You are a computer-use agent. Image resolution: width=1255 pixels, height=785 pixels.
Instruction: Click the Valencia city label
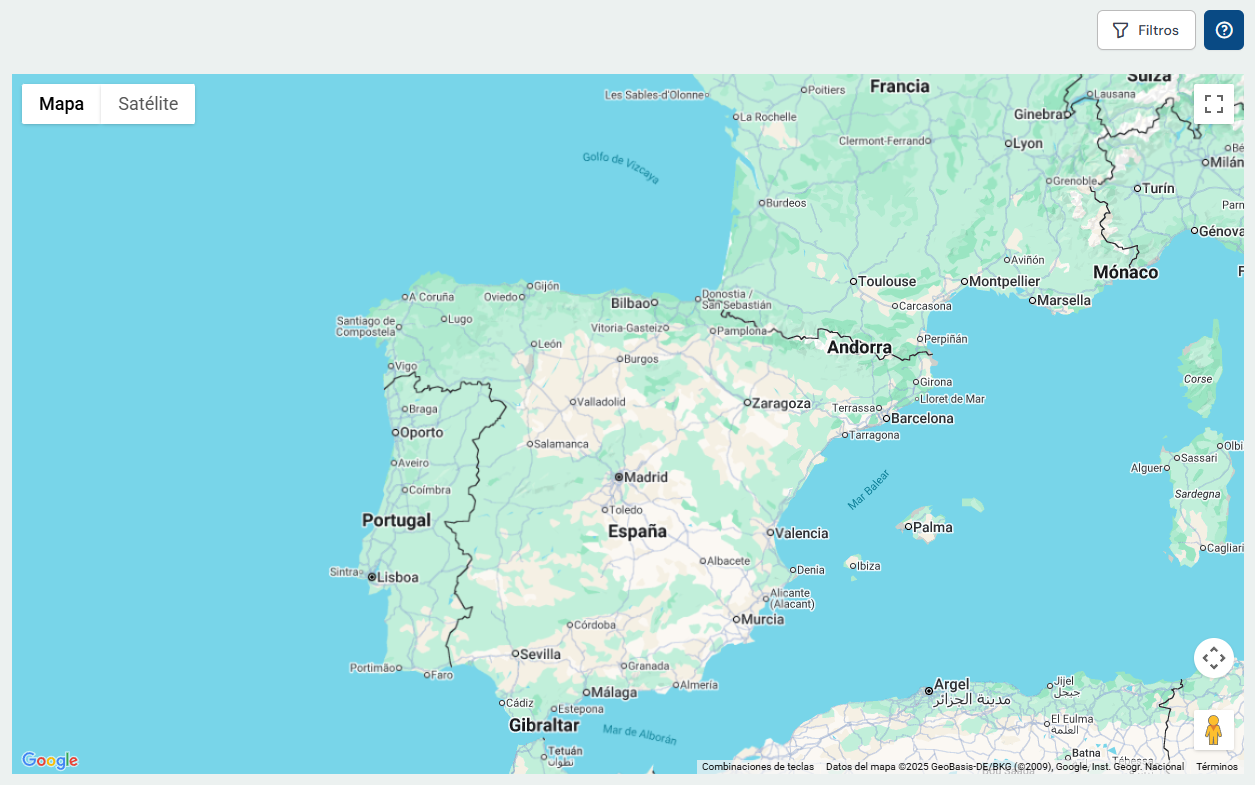[801, 533]
